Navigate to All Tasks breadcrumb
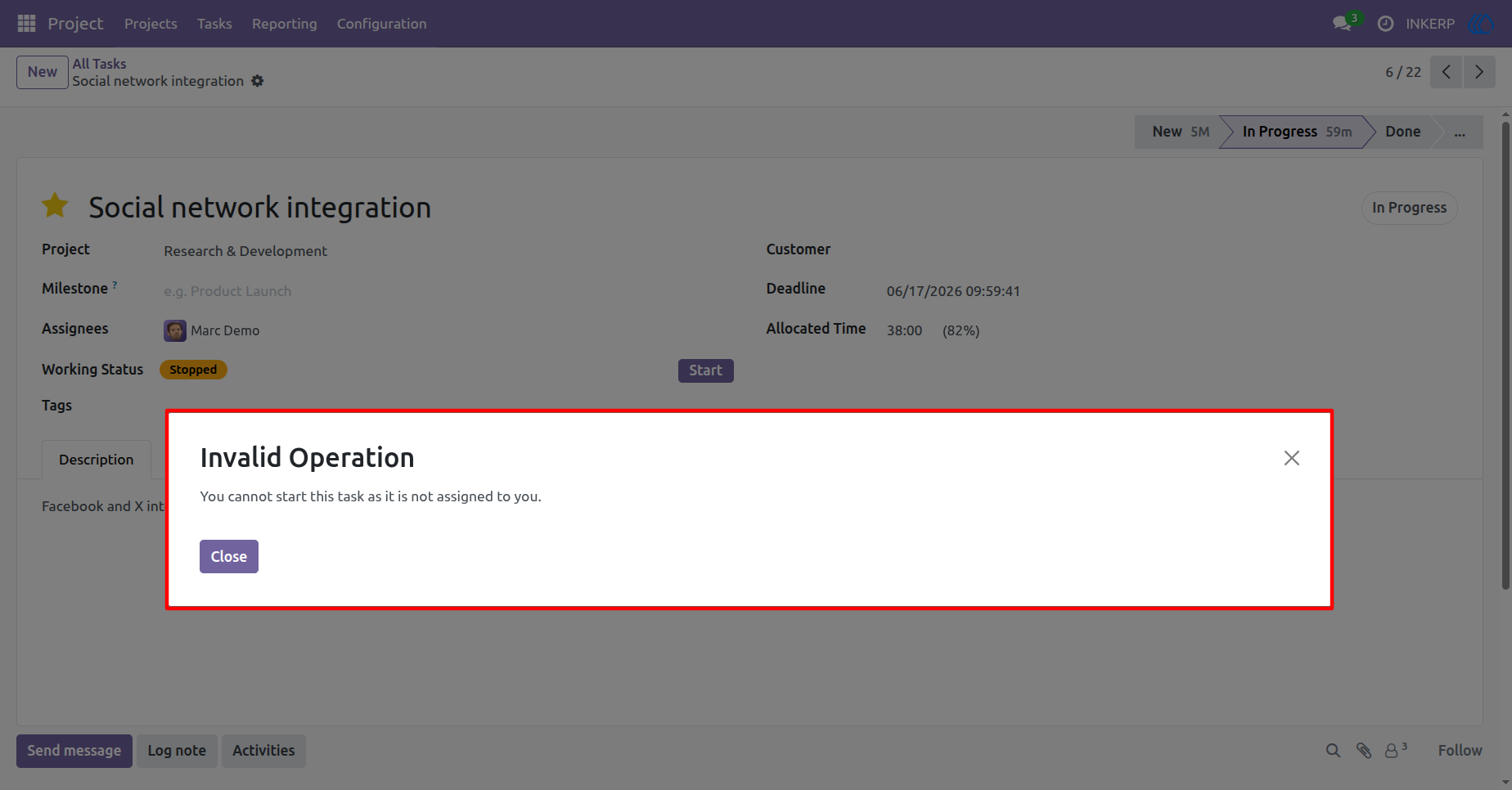 pos(99,63)
